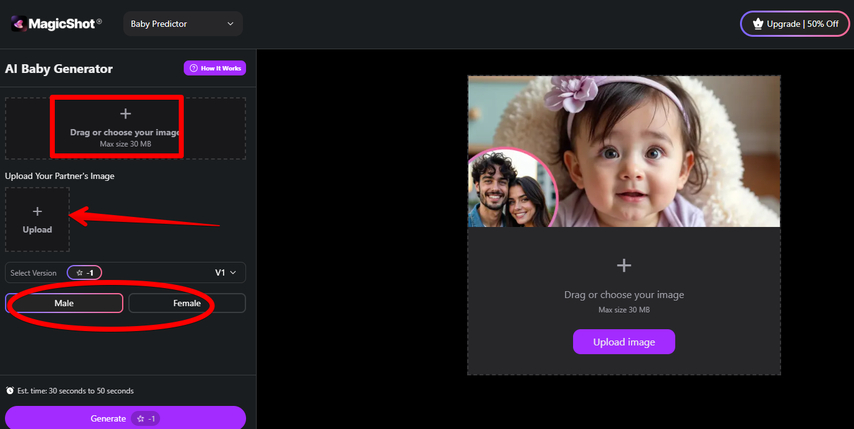Click the plus icon in the main preview drop zone
Viewport: 854px width, 429px height.
tap(624, 266)
